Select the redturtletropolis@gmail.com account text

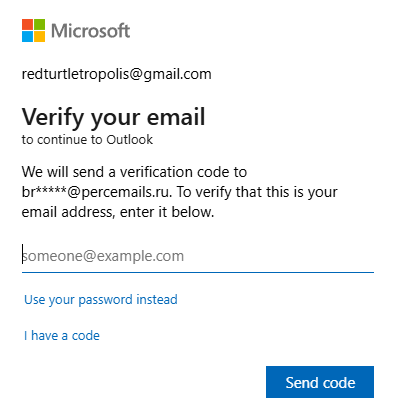pyautogui.click(x=117, y=74)
